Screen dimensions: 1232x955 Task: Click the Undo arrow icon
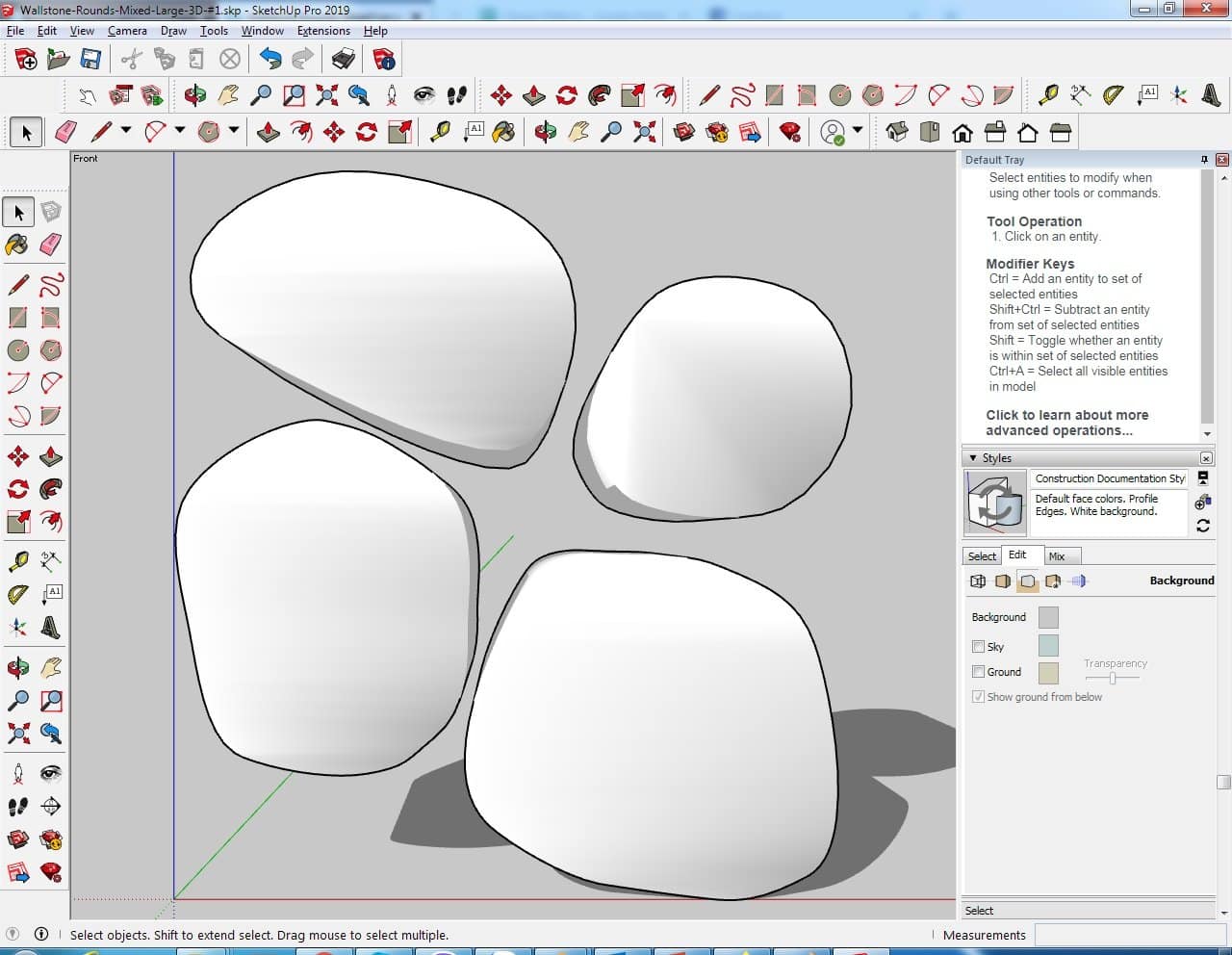click(270, 60)
